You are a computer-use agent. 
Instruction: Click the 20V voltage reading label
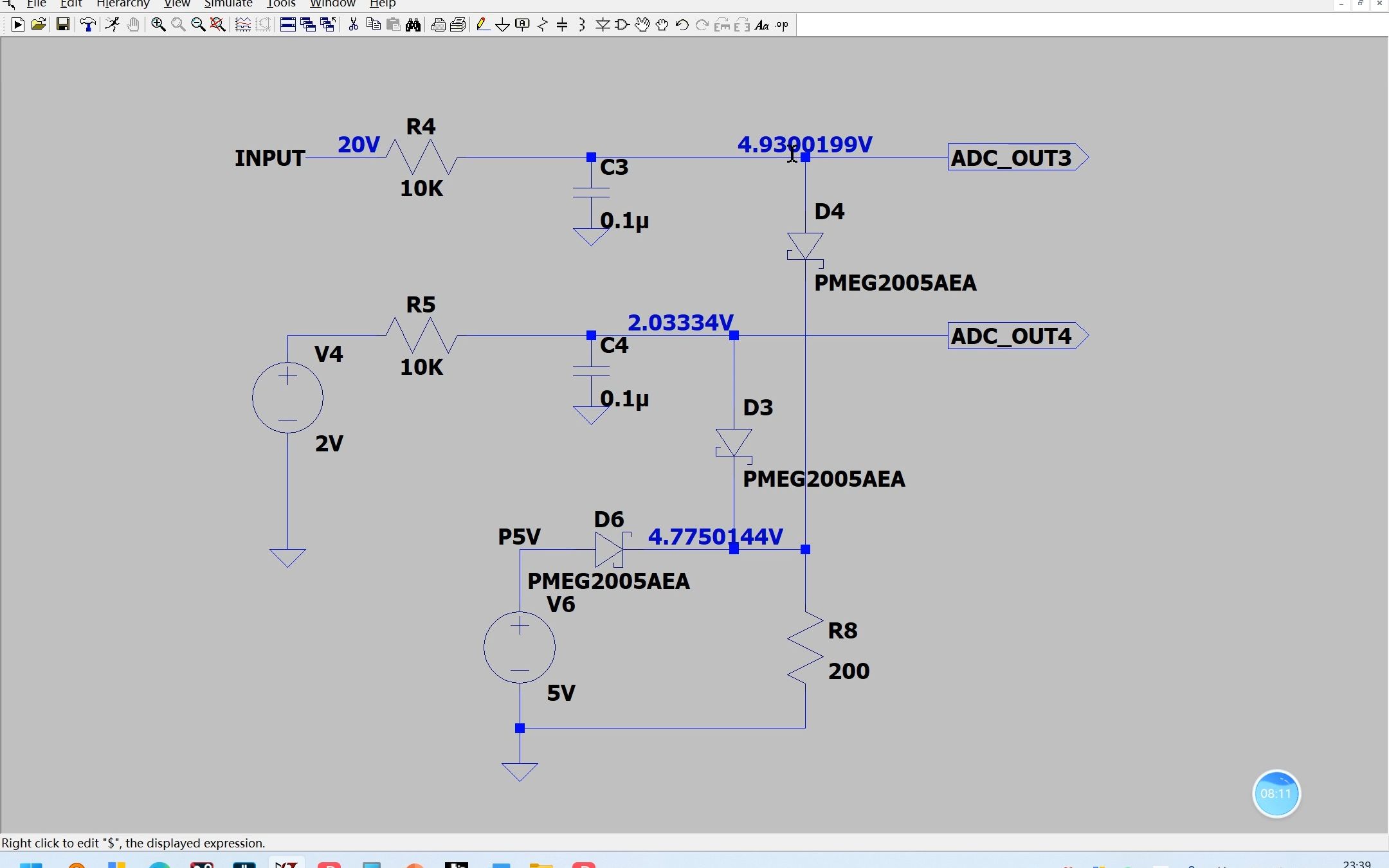click(359, 145)
